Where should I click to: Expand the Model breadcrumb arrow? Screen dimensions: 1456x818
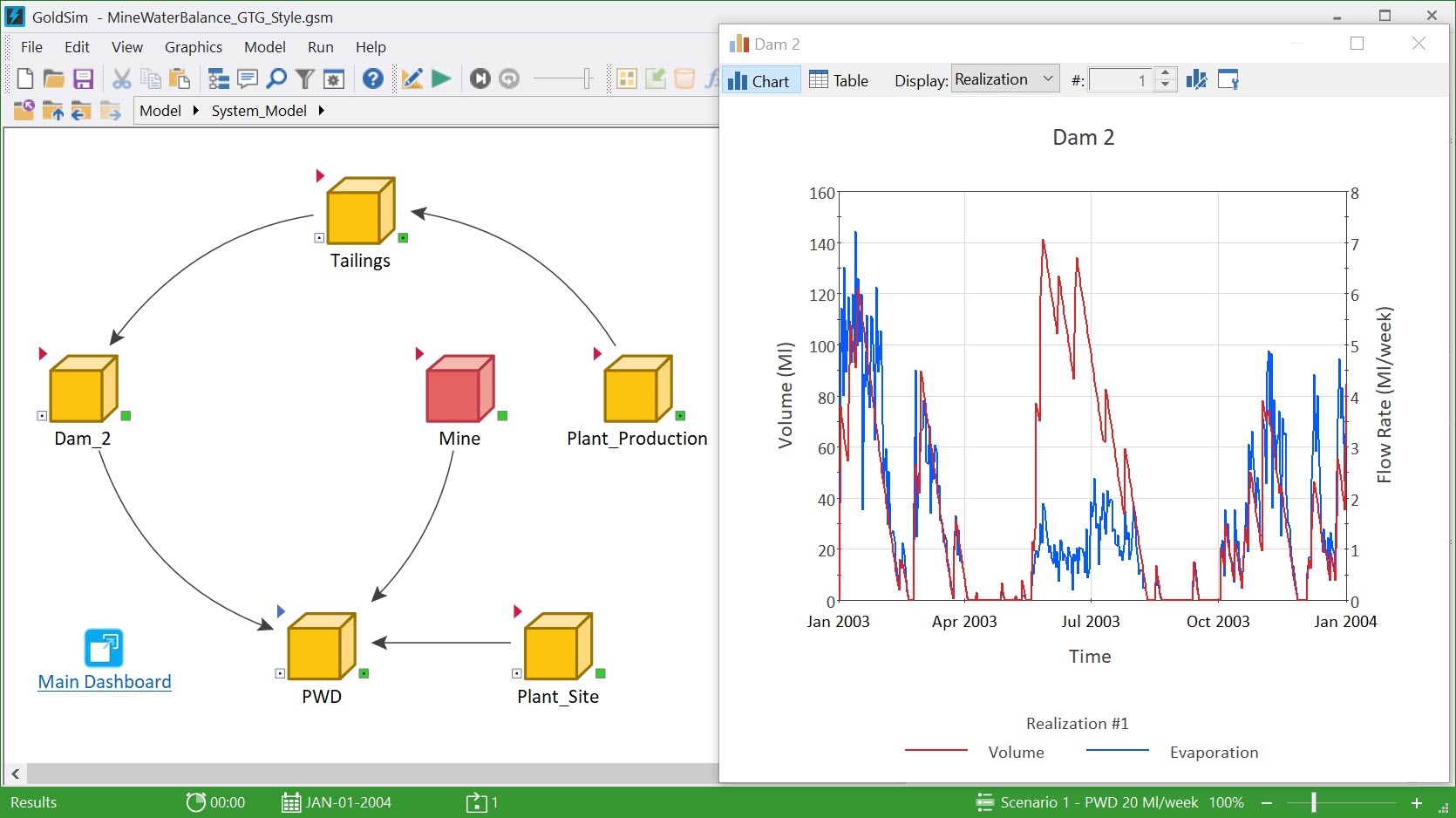pyautogui.click(x=196, y=111)
